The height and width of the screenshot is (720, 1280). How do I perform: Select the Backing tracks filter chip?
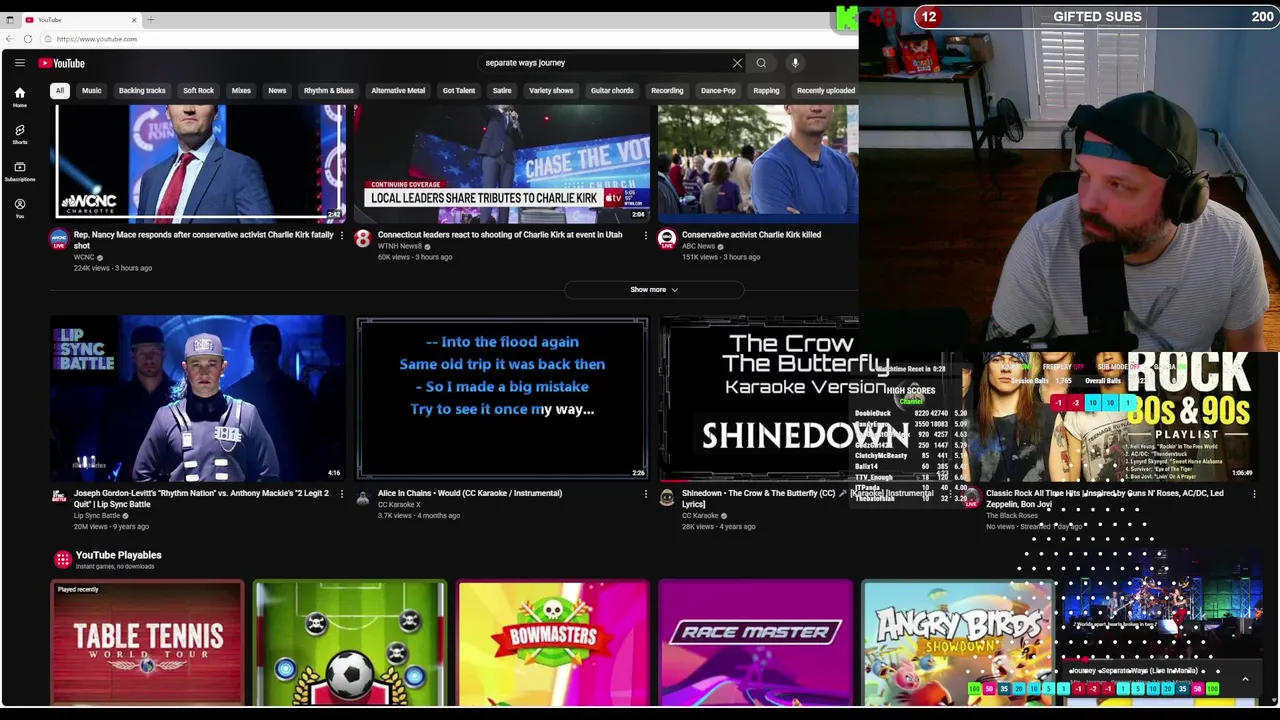[142, 91]
